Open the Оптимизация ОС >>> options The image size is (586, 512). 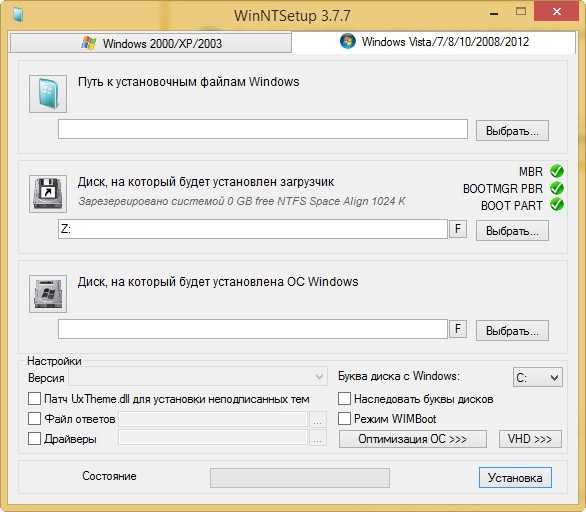pyautogui.click(x=413, y=439)
